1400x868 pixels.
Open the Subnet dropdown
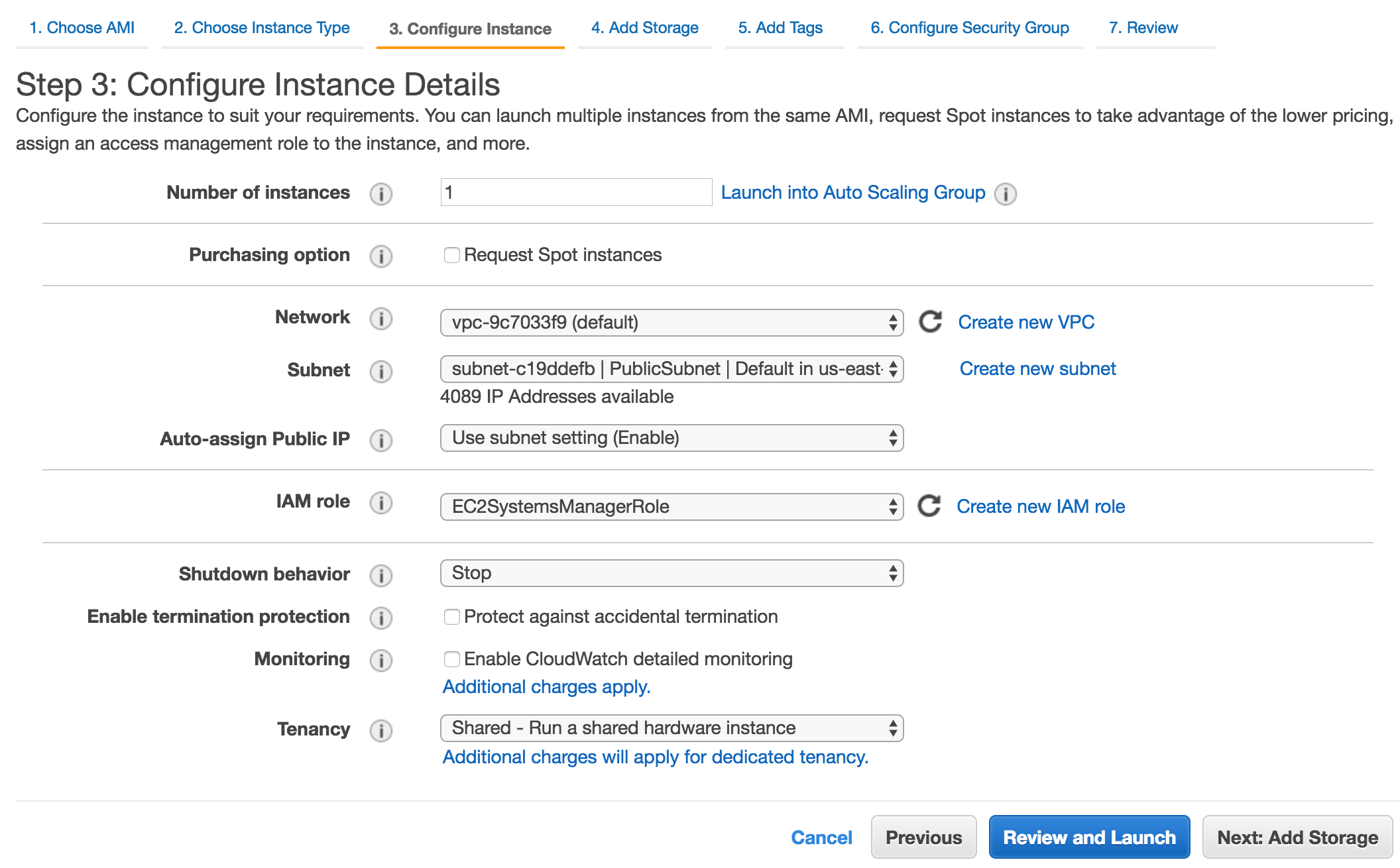[x=671, y=369]
